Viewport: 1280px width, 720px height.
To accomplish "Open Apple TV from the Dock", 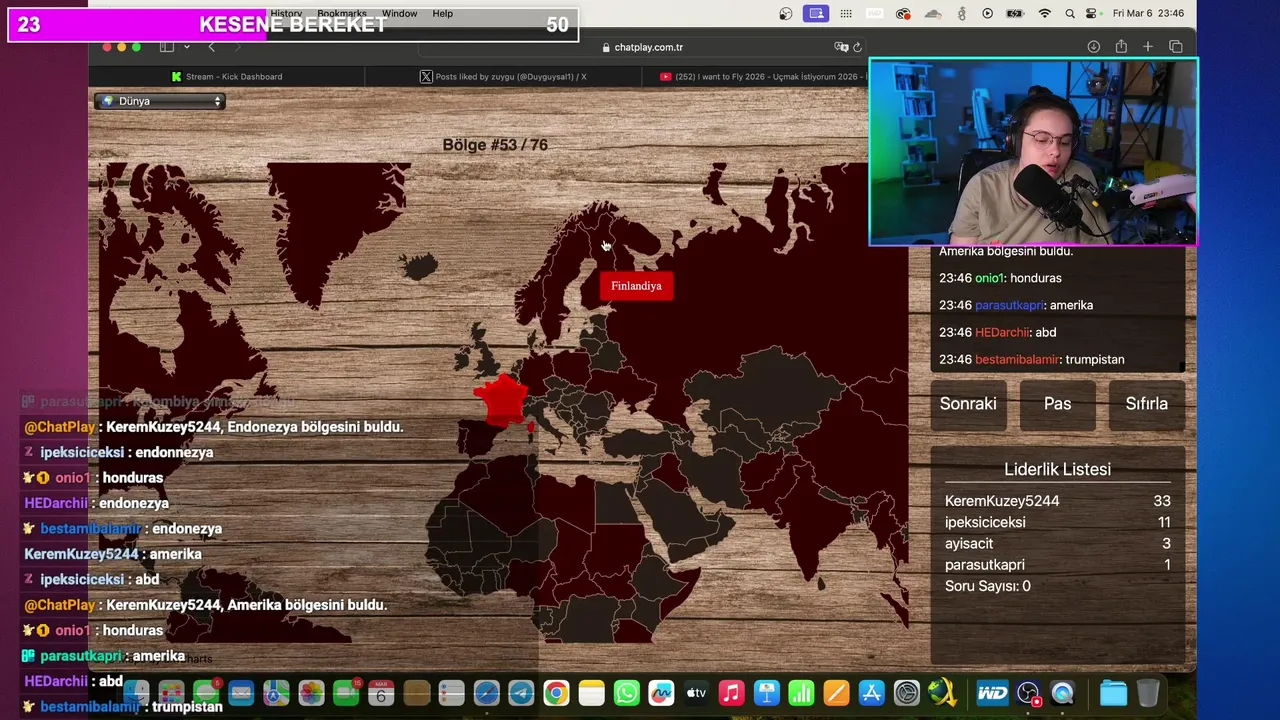I will tap(696, 693).
